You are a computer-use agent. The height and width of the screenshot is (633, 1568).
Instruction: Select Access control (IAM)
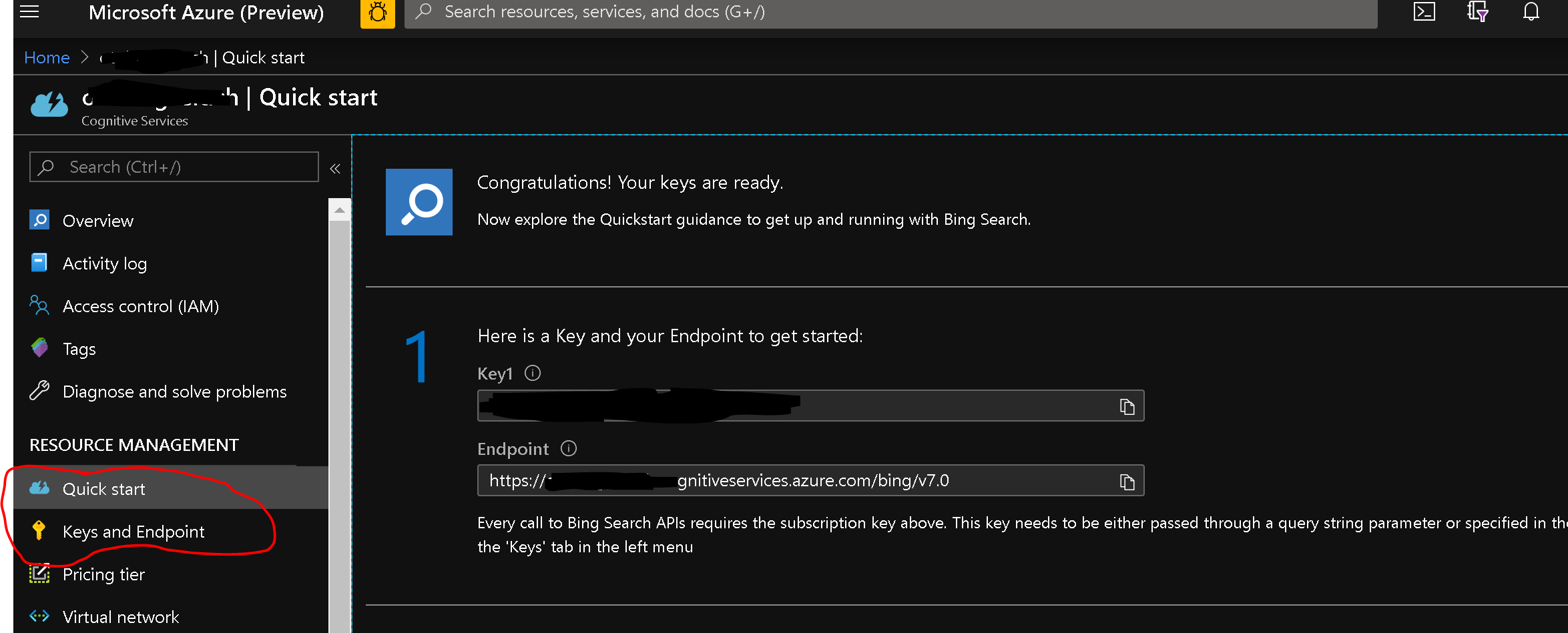pyautogui.click(x=140, y=306)
